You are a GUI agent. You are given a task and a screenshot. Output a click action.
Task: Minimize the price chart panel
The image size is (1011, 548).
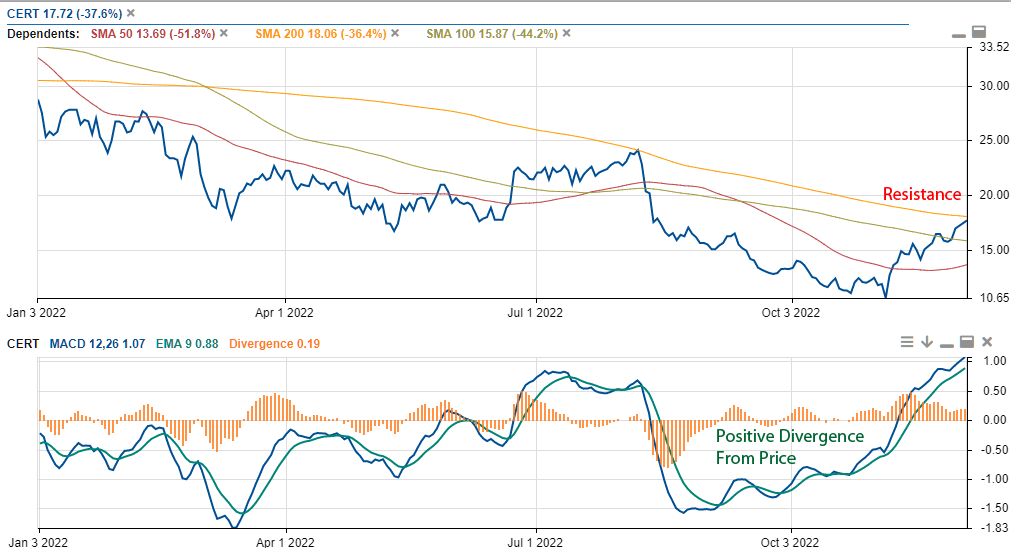point(959,34)
